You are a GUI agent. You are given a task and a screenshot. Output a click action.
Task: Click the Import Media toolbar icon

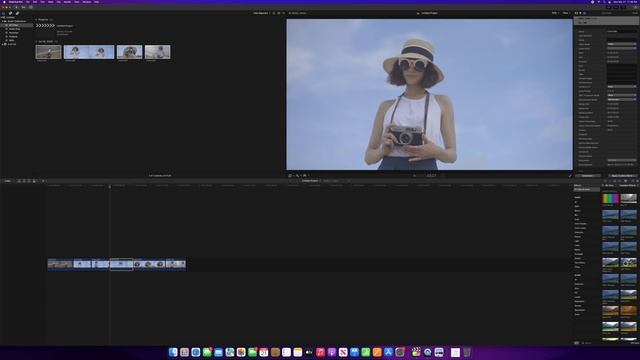pyautogui.click(x=16, y=7)
